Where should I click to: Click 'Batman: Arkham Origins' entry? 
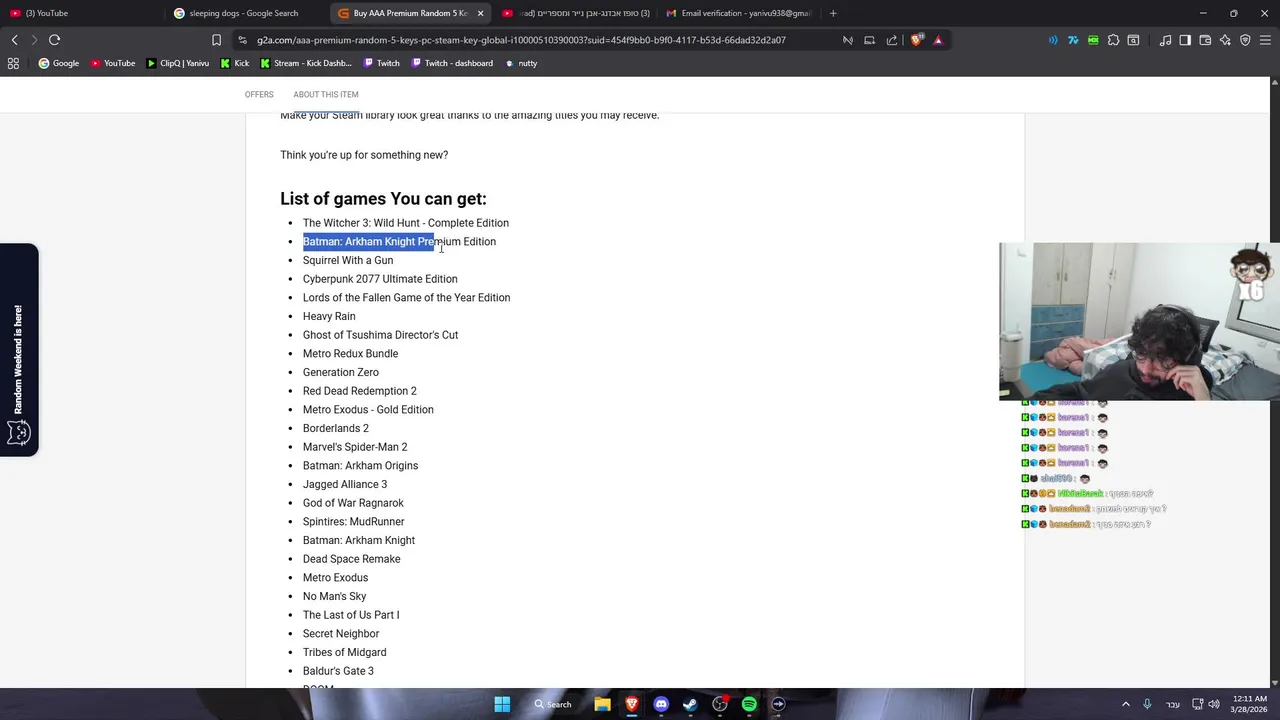point(360,466)
